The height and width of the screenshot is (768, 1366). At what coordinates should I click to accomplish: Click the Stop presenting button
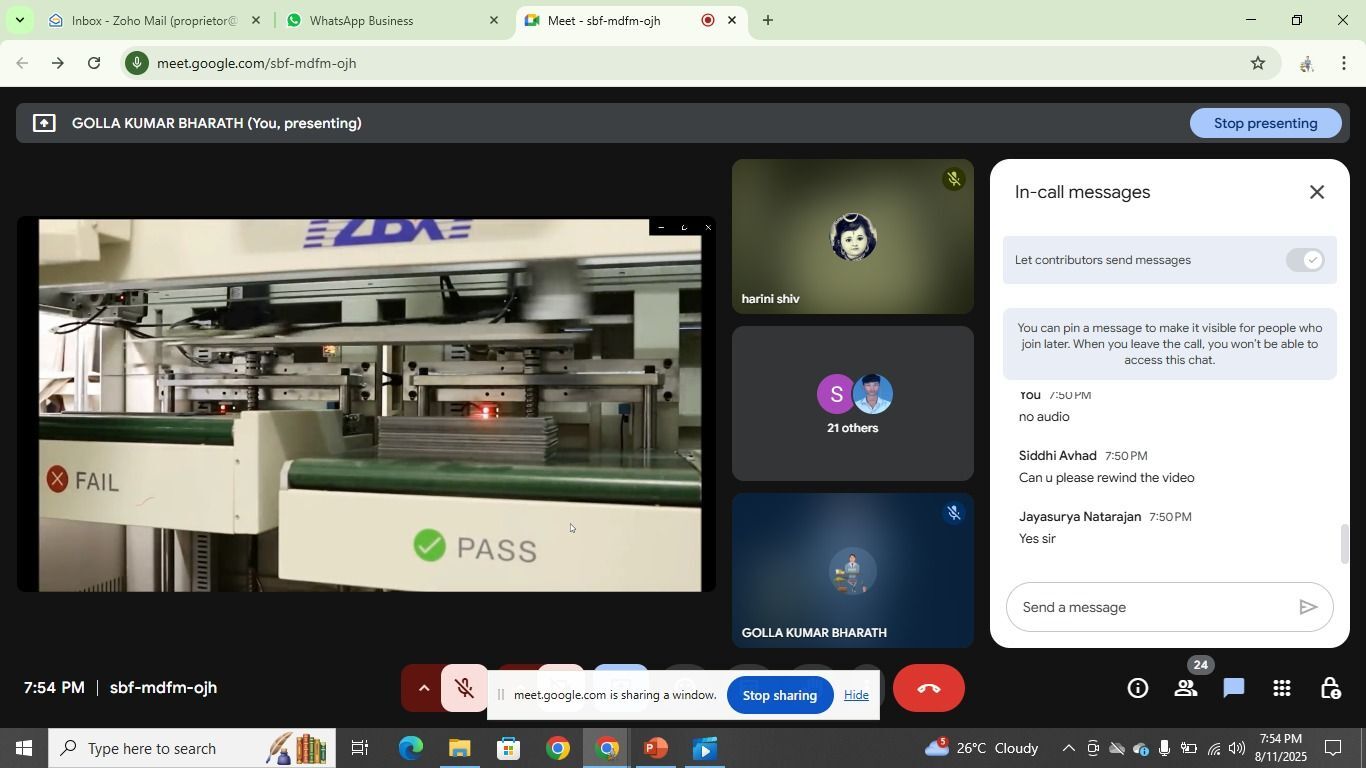(1265, 123)
